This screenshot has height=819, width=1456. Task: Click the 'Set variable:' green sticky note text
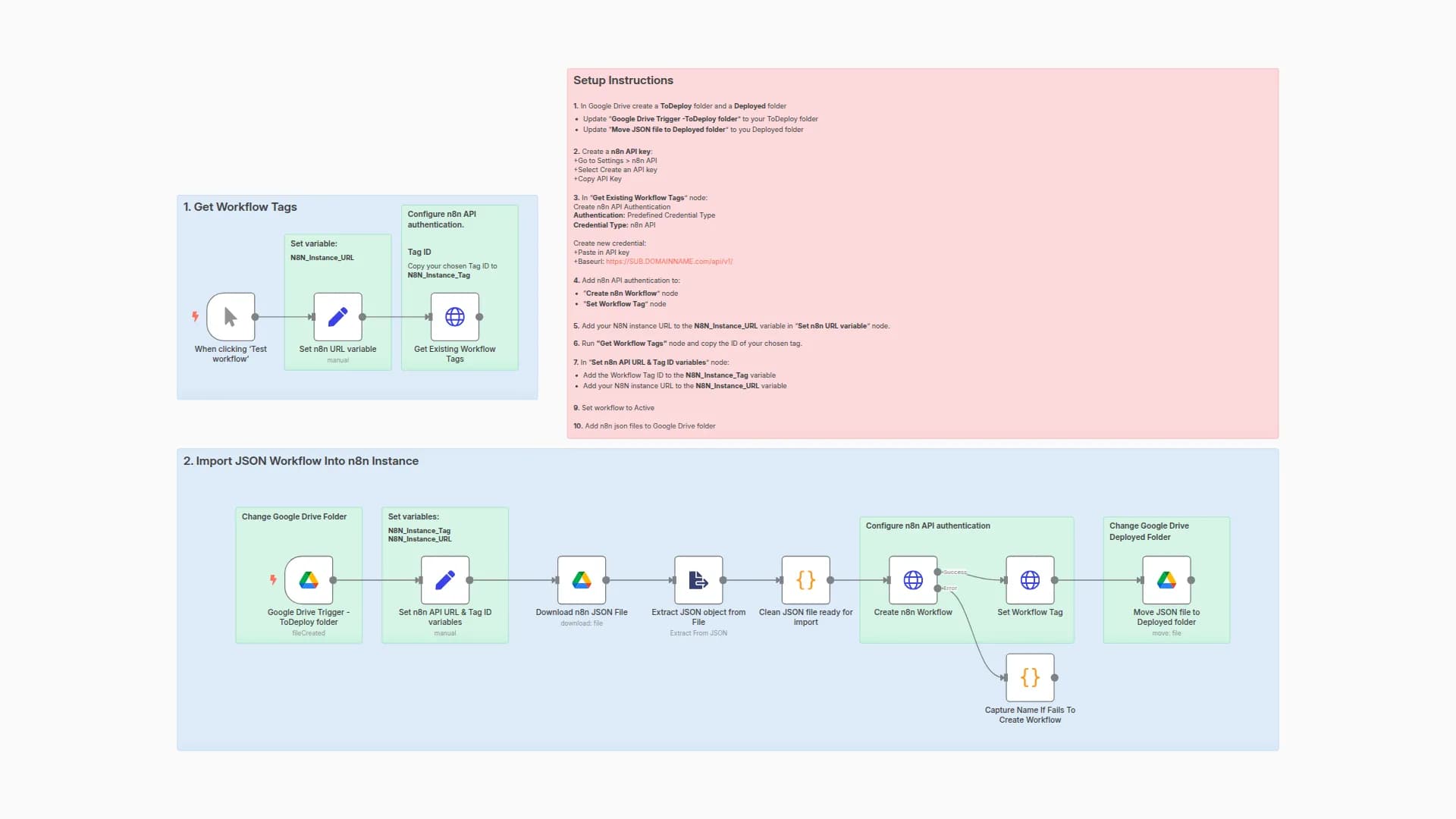point(314,243)
